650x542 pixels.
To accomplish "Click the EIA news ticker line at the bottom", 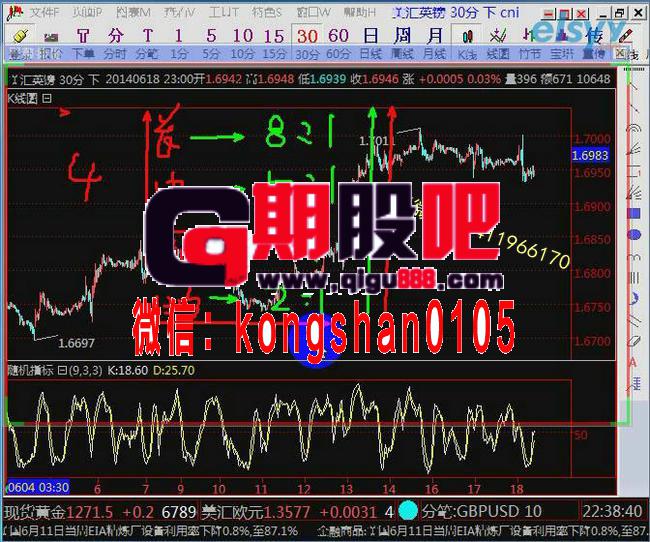I will tap(325, 531).
